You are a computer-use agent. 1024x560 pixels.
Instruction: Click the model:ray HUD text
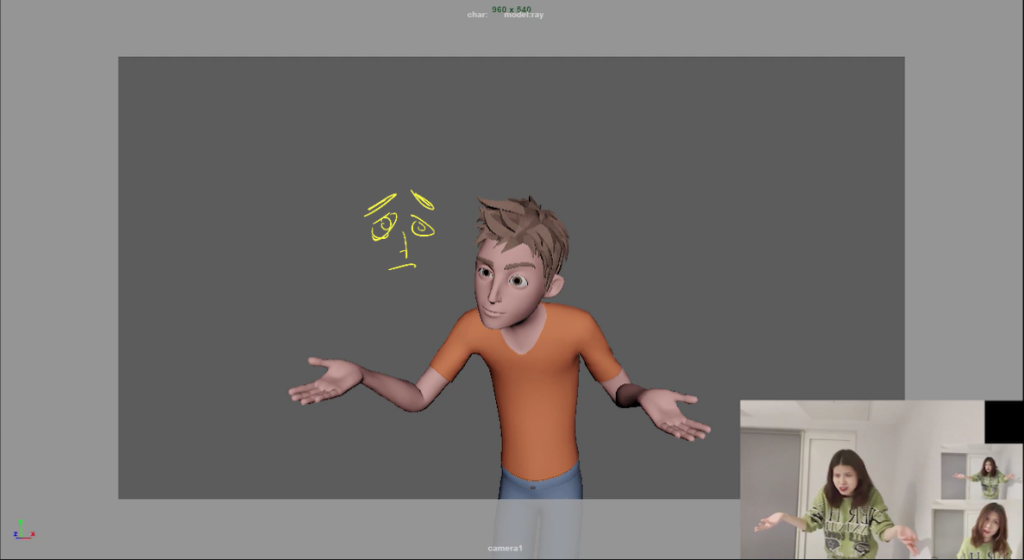pos(524,15)
